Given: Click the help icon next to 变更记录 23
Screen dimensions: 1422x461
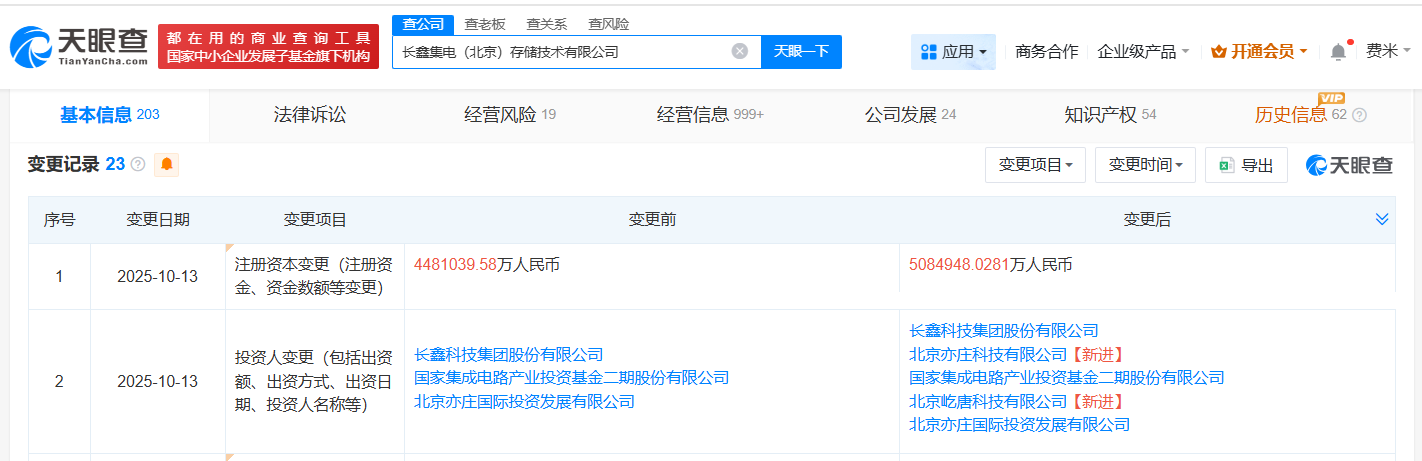Looking at the screenshot, I should click(138, 165).
